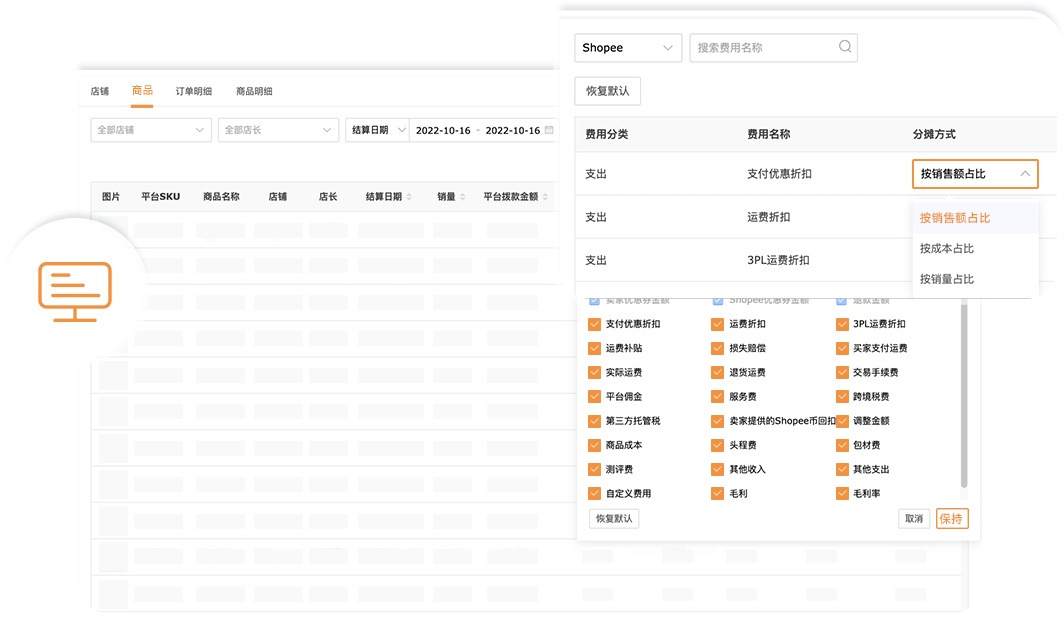Screen dimensions: 1064x620
Task: Sort by the 结算日期 column sort icon
Action: pyautogui.click(x=409, y=198)
